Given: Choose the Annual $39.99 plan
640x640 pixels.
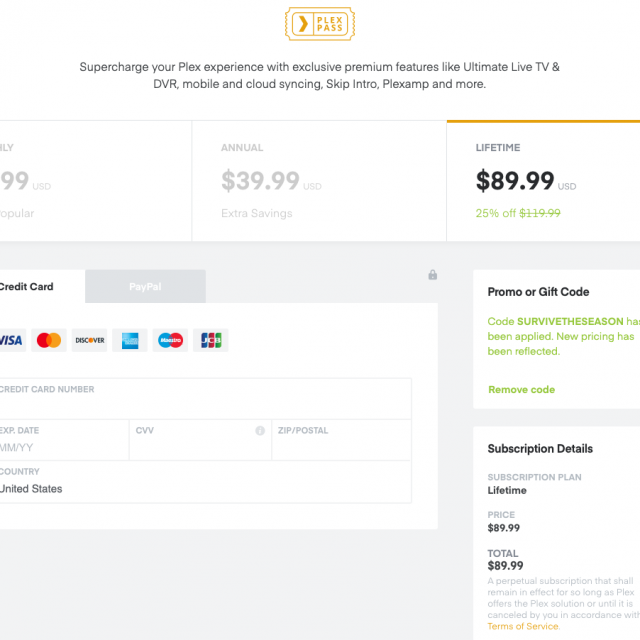Looking at the screenshot, I should pyautogui.click(x=319, y=181).
